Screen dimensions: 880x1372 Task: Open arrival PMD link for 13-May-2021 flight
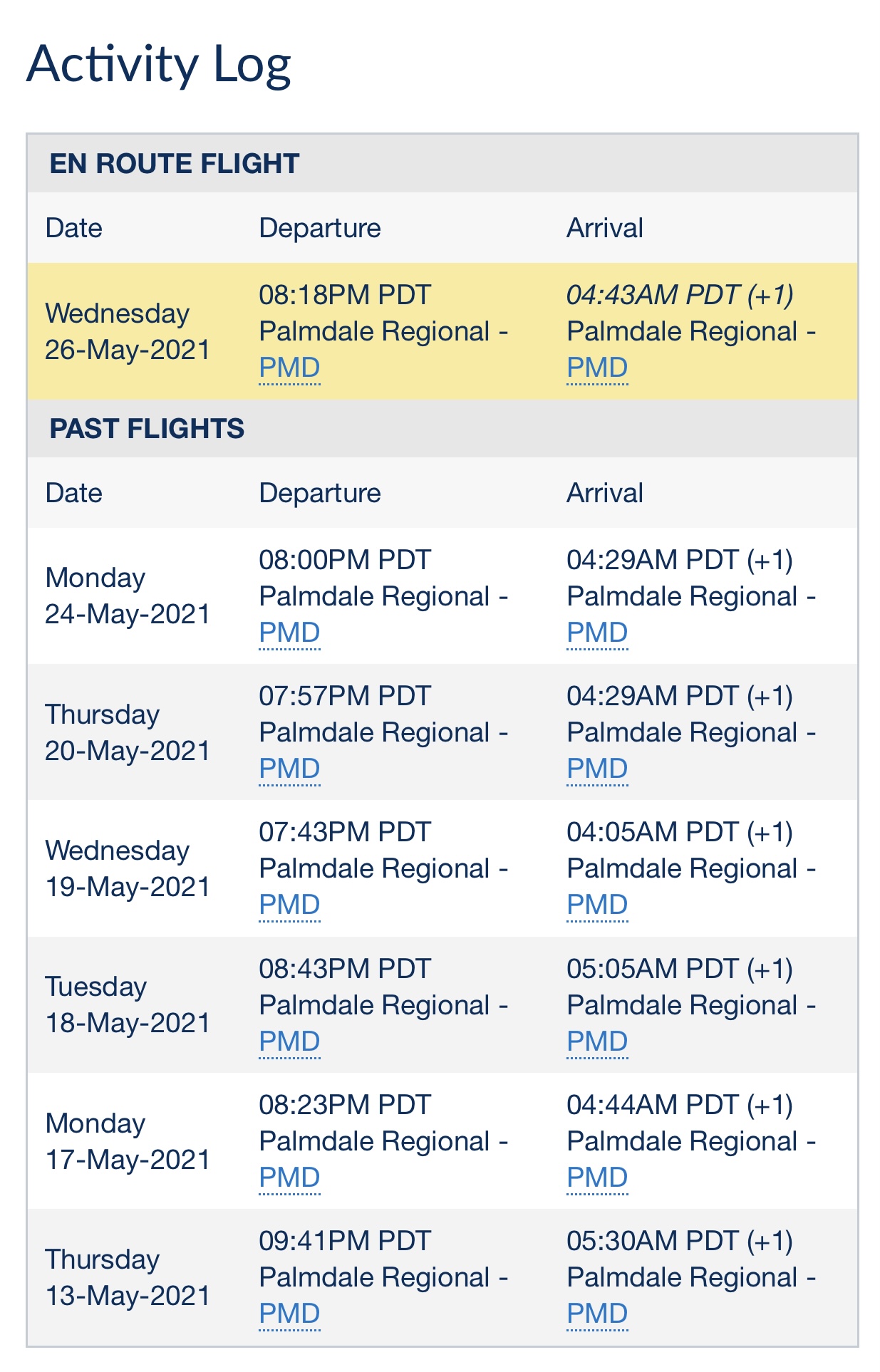597,1314
